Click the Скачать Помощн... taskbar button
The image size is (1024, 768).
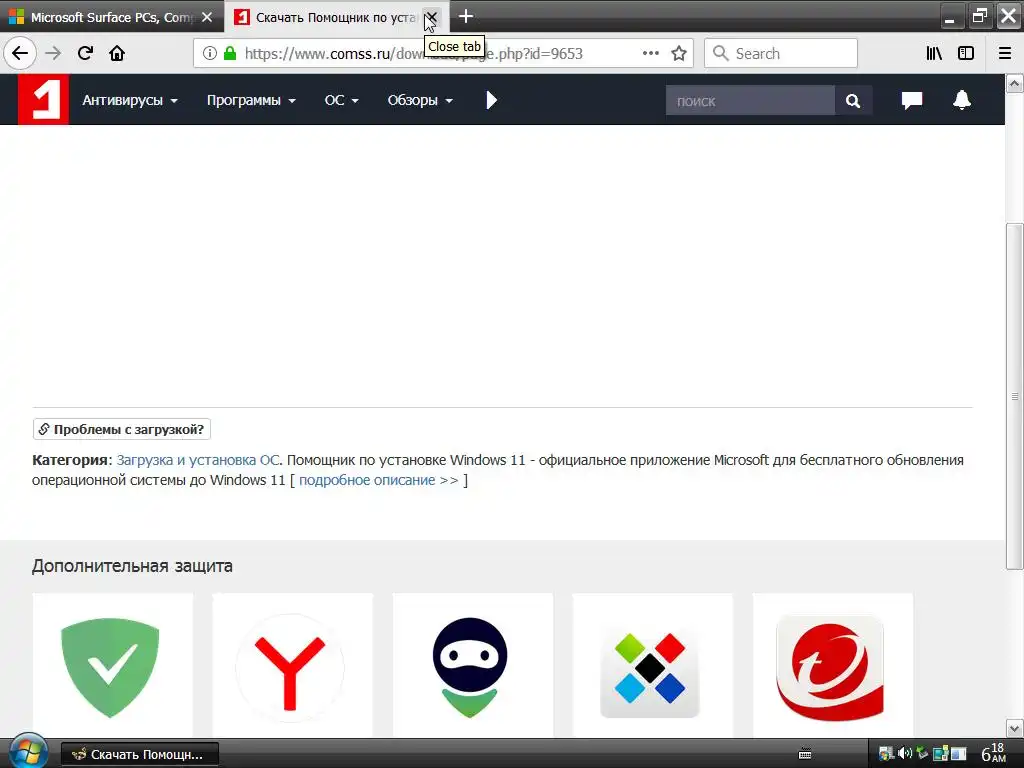coord(140,754)
